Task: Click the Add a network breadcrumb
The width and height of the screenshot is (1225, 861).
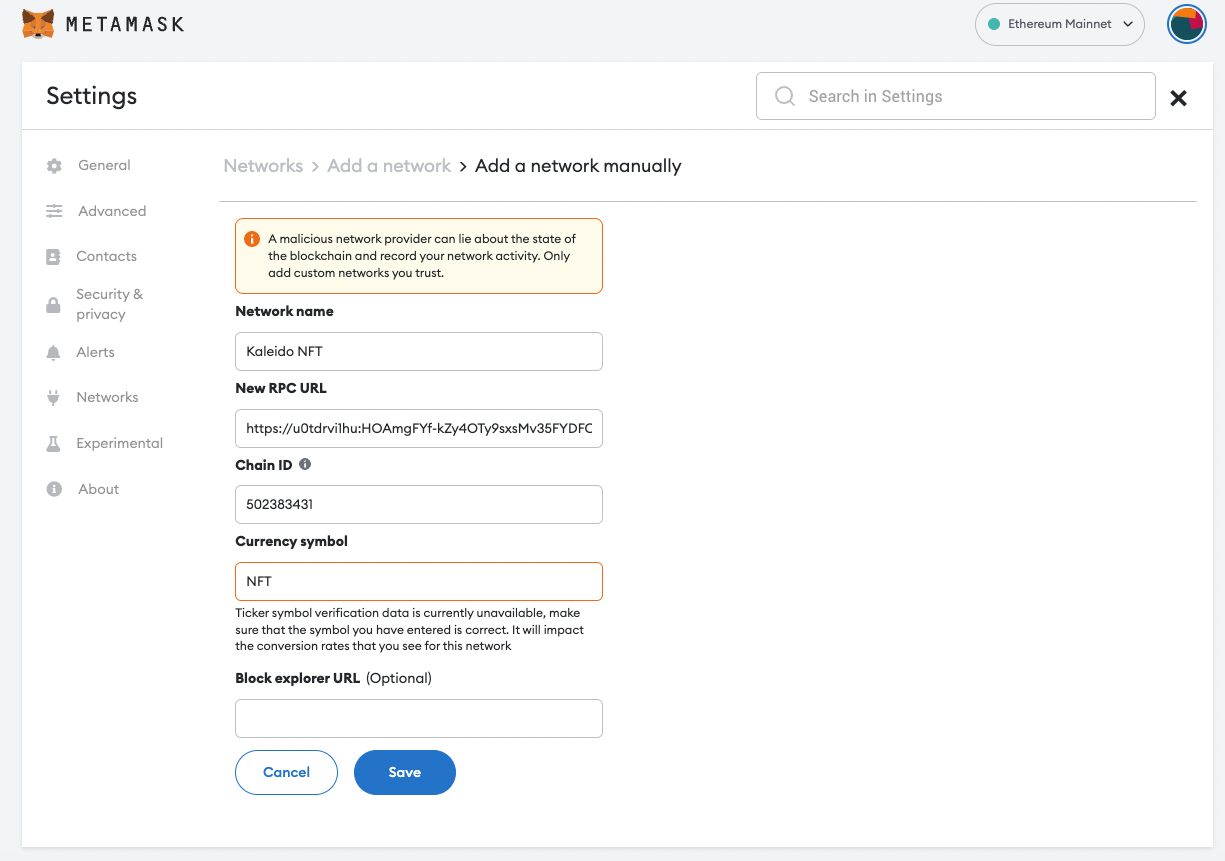Action: click(389, 165)
